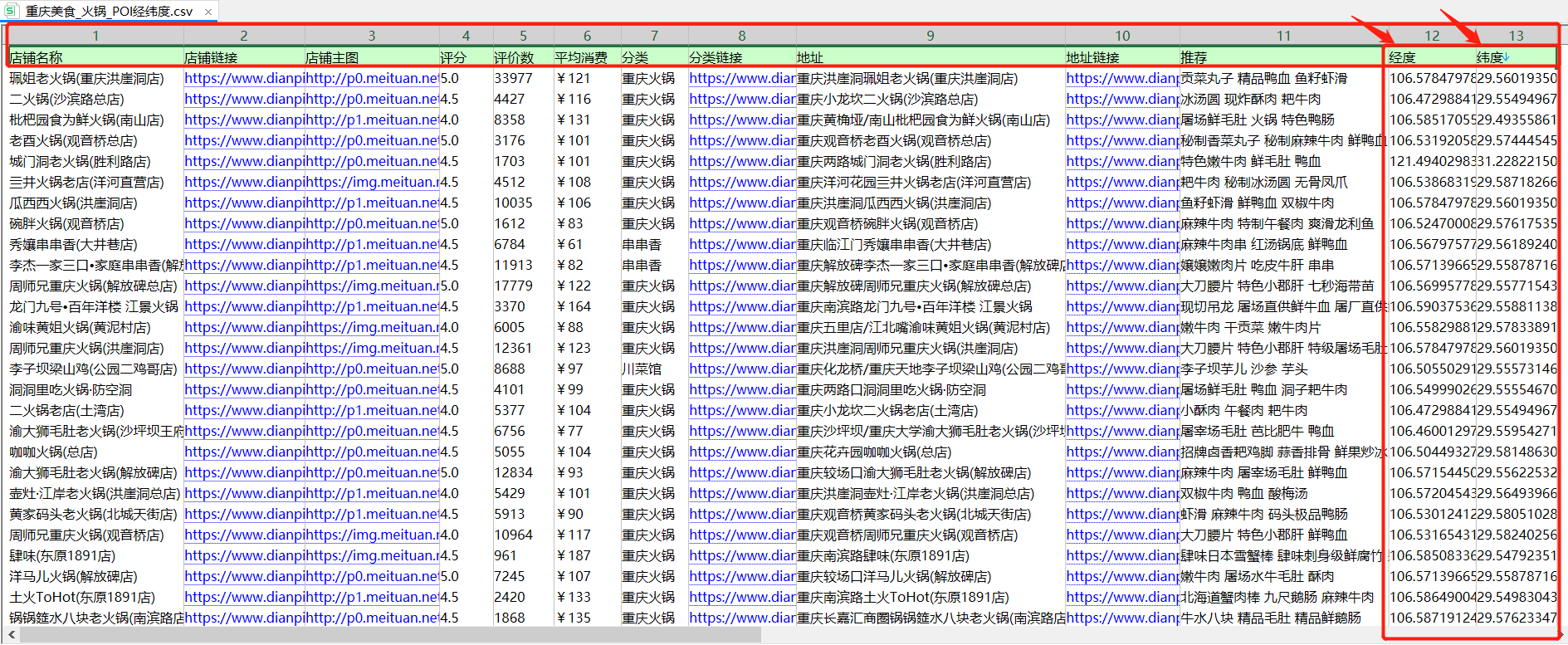The height and width of the screenshot is (645, 1568).
Task: Select the review count cell 33977
Action: pos(523,78)
